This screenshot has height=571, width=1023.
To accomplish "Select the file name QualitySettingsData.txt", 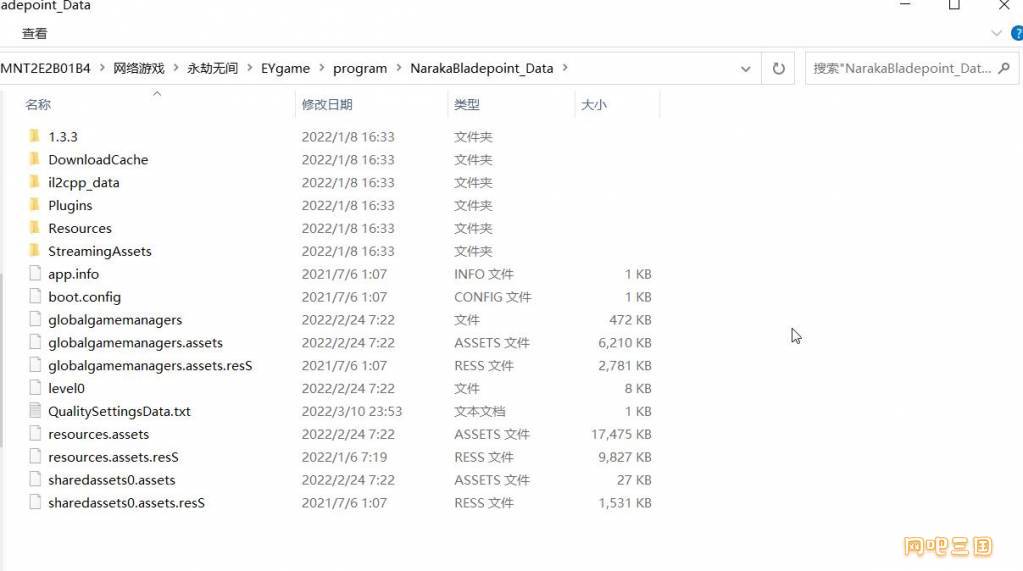I will coord(119,411).
